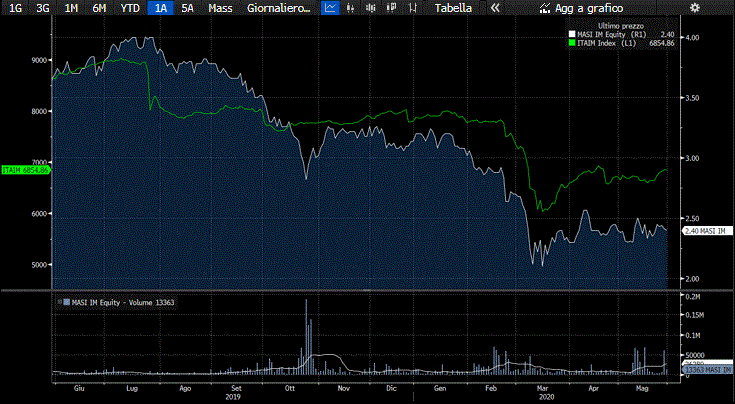735x404 pixels.
Task: Click the MASI IM Equity (R1) legend entry
Action: (612, 35)
